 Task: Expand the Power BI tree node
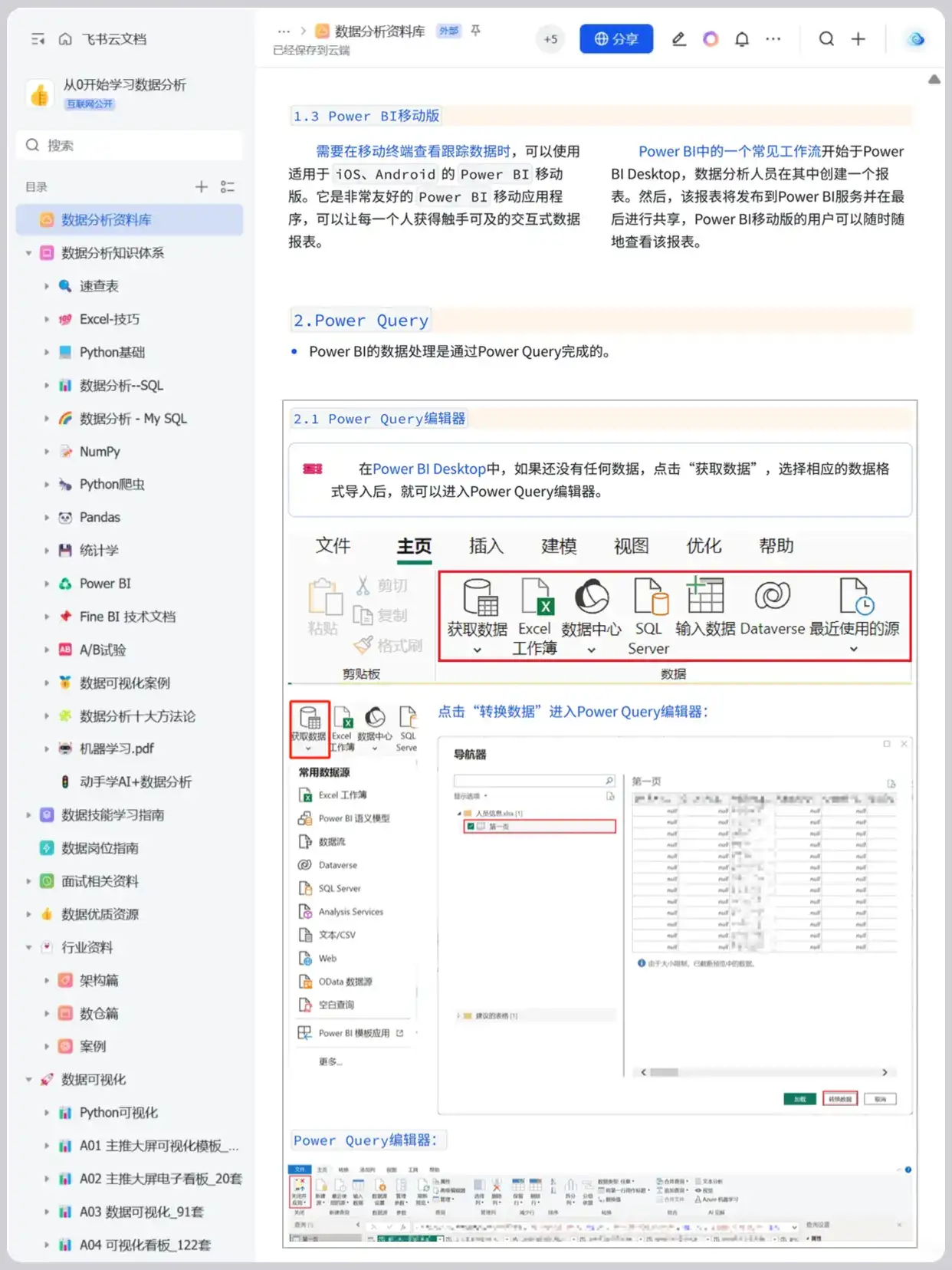click(46, 584)
